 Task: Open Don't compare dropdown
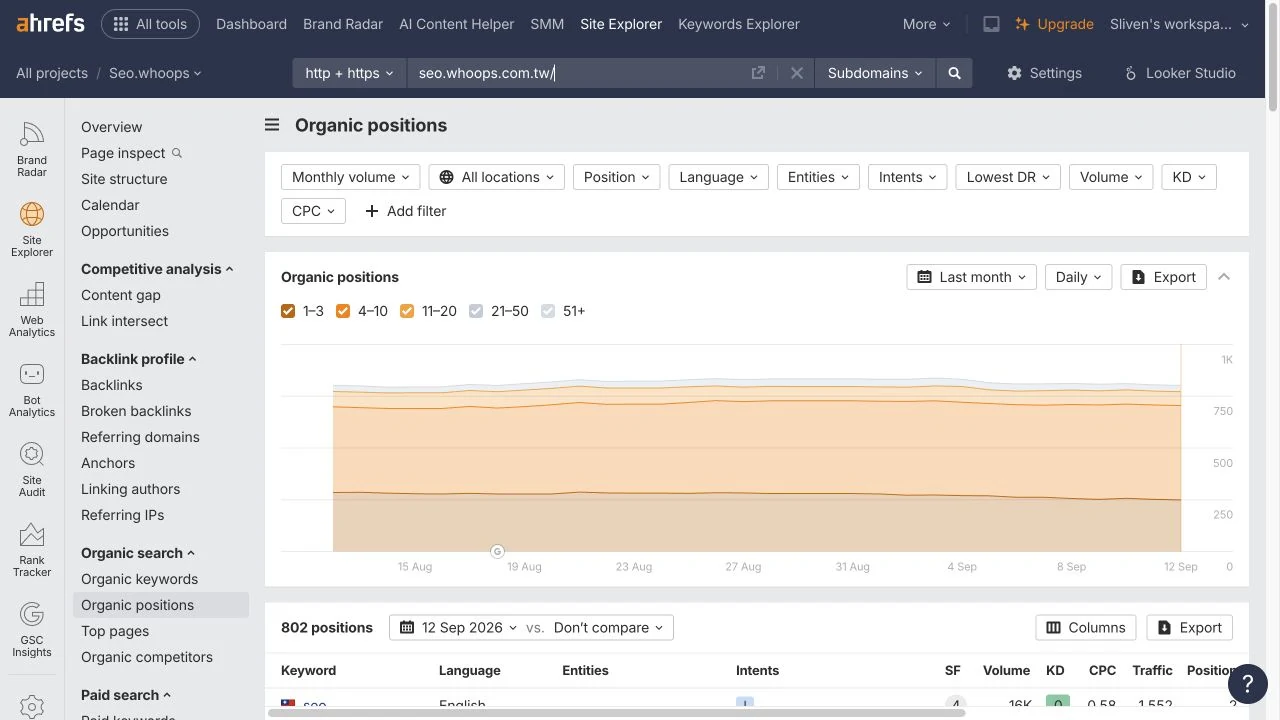608,628
